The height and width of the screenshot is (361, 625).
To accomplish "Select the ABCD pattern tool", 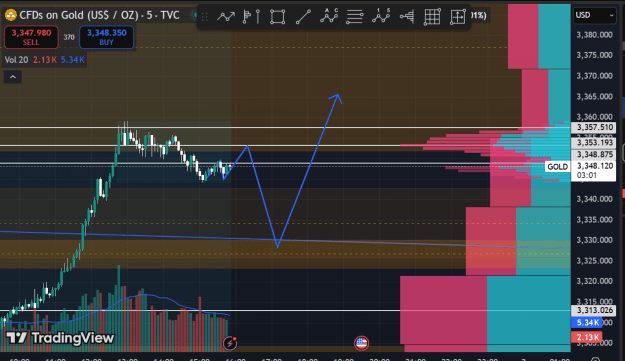I will coord(329,16).
